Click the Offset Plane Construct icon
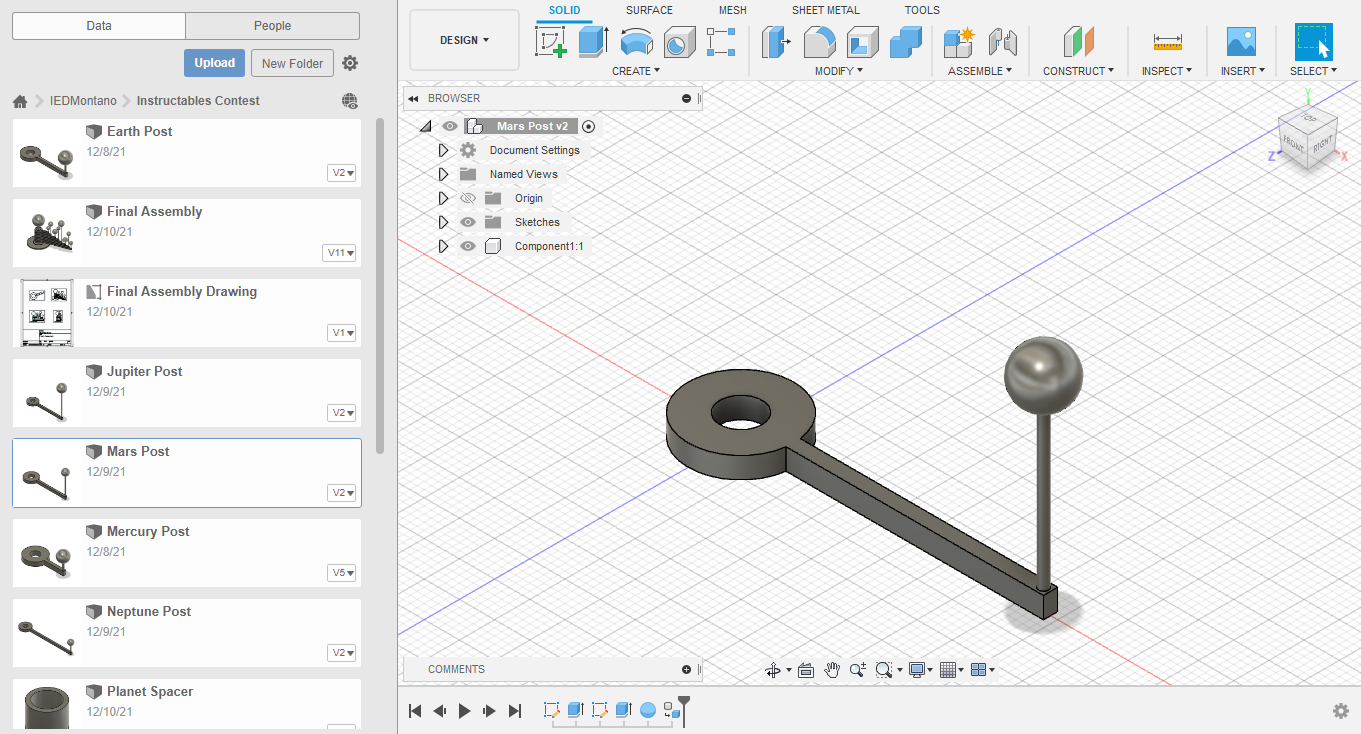 (x=1079, y=42)
